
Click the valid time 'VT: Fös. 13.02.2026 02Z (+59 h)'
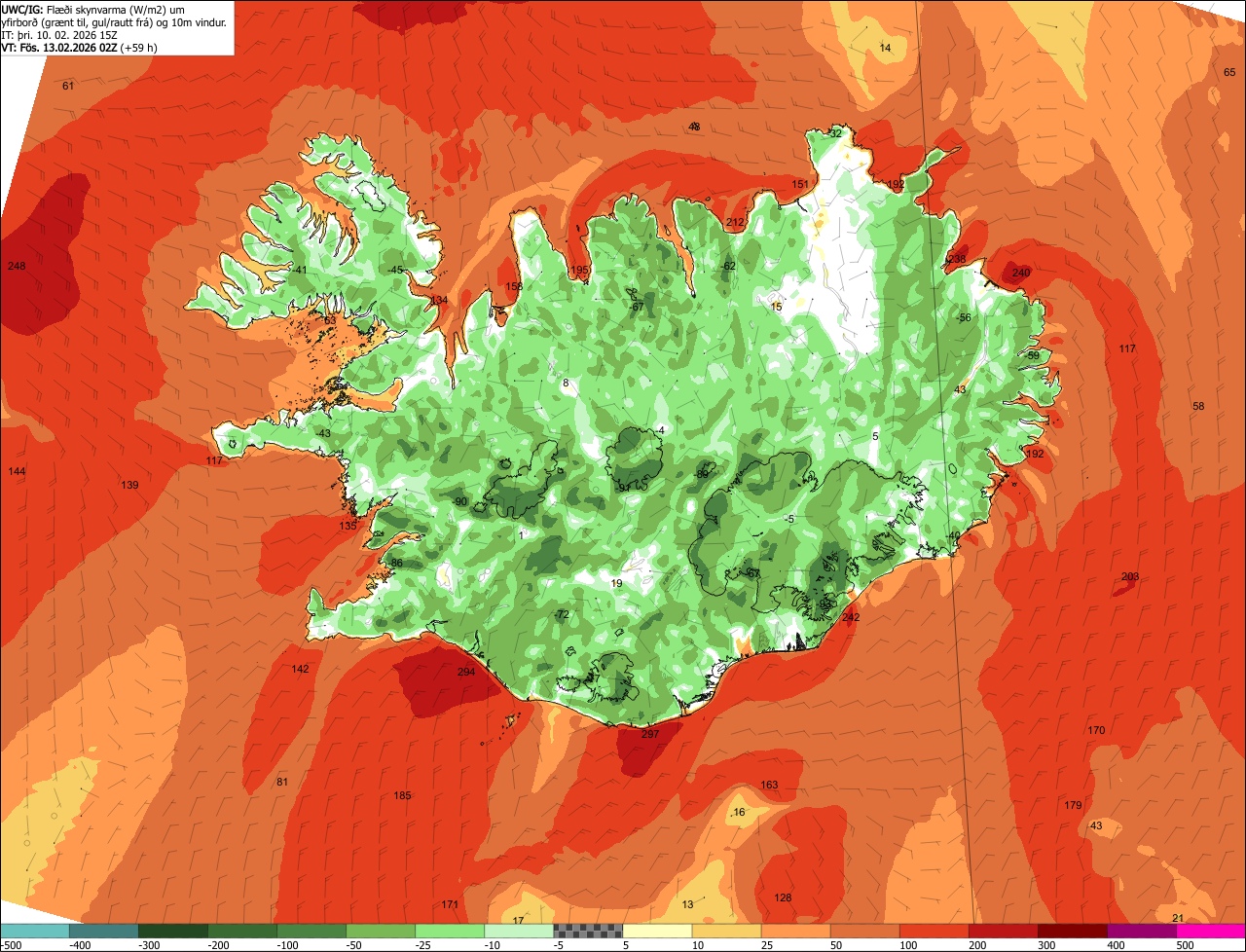(x=80, y=48)
